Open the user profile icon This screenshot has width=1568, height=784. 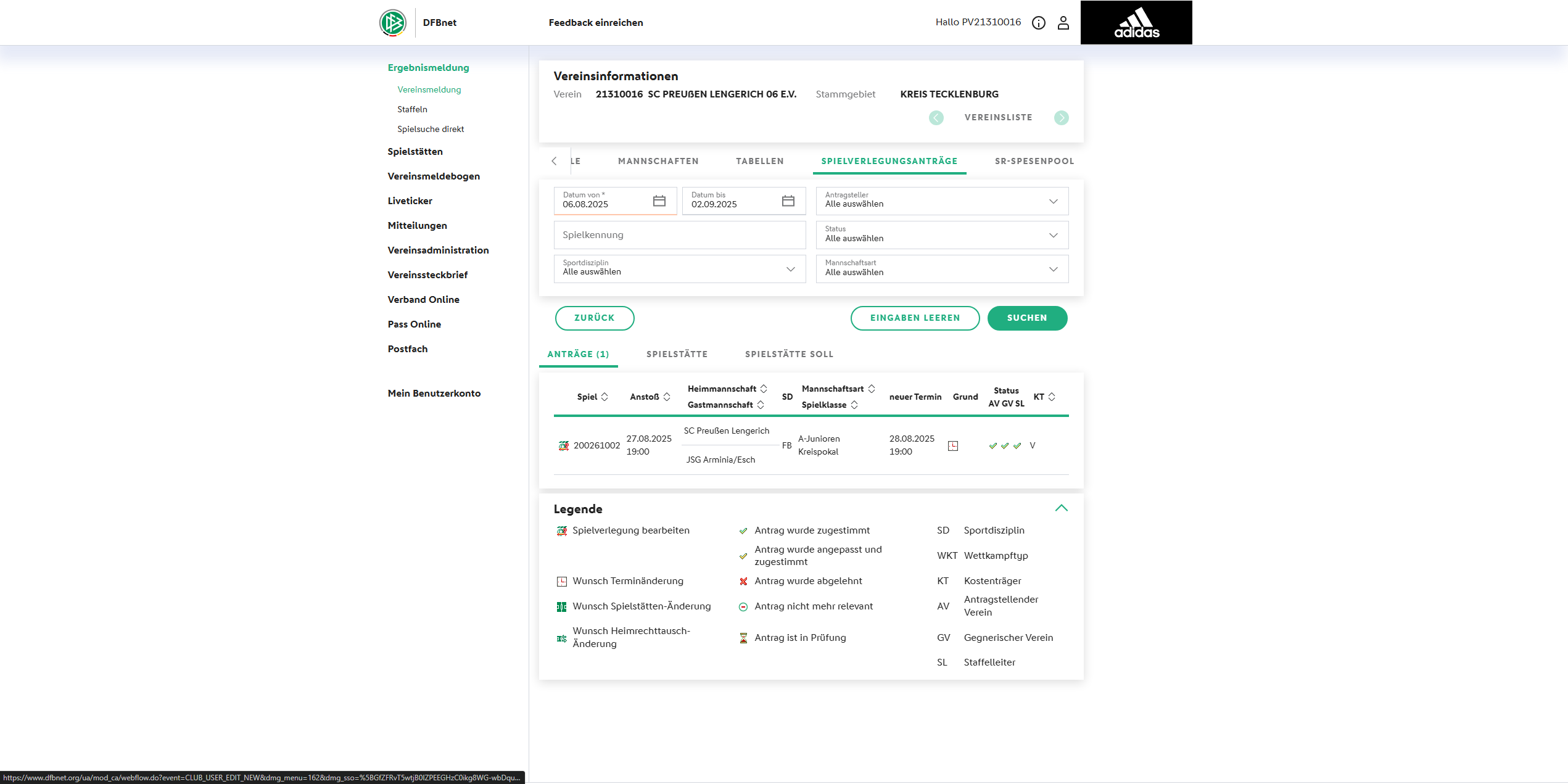[x=1063, y=23]
